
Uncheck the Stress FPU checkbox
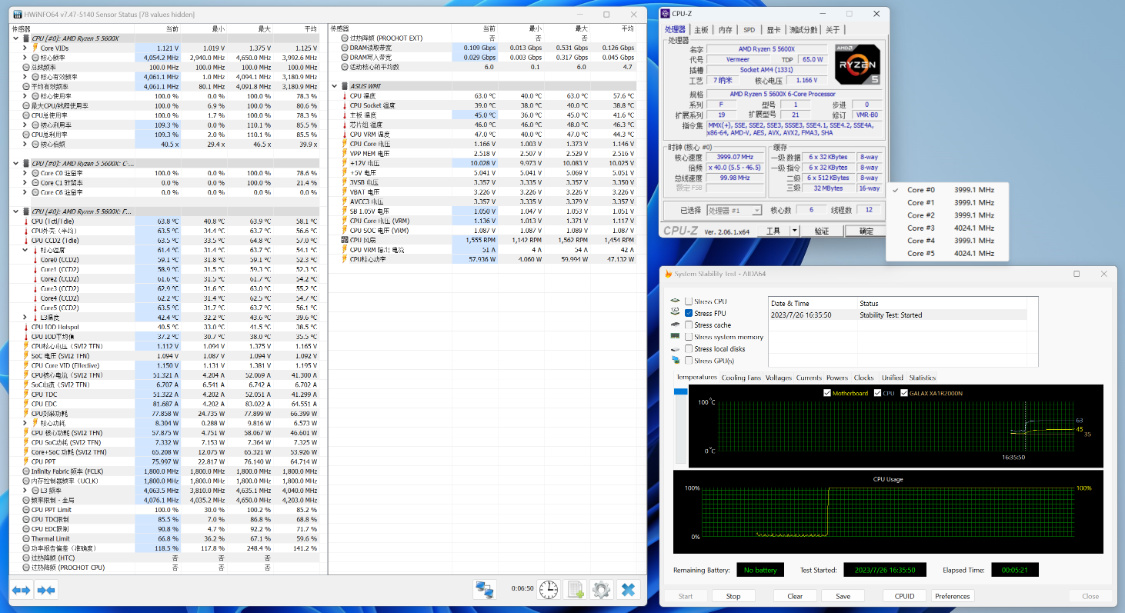click(x=689, y=313)
